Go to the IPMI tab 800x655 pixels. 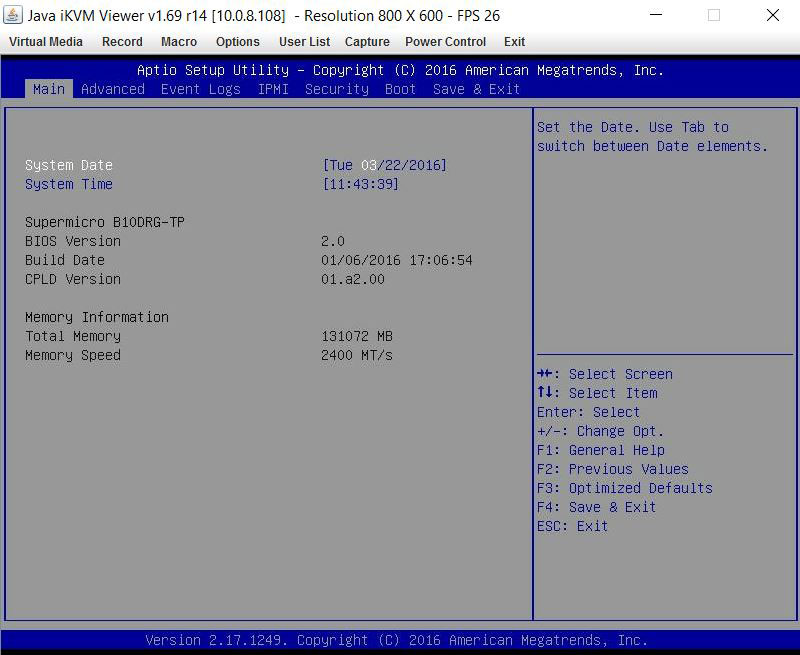pyautogui.click(x=273, y=89)
